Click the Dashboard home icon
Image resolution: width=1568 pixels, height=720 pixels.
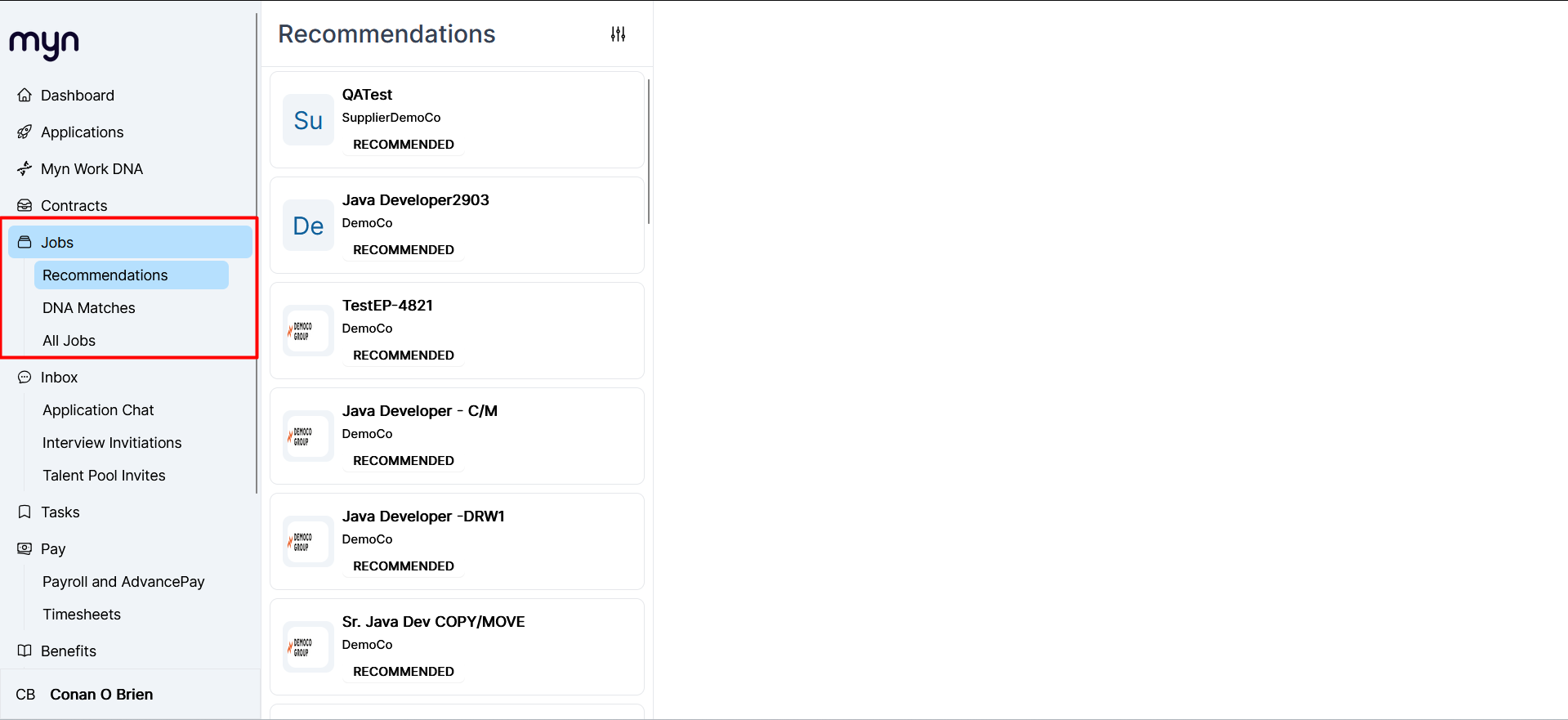(x=25, y=95)
